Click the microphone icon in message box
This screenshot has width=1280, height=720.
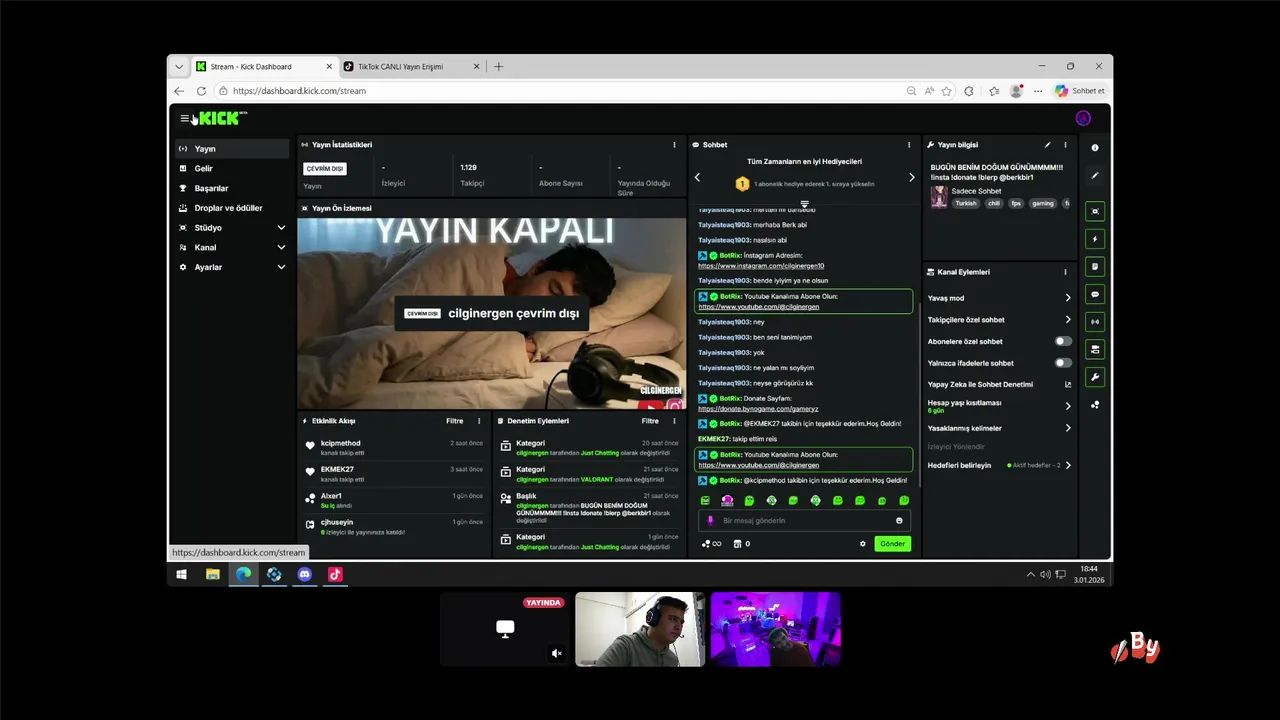click(x=711, y=521)
